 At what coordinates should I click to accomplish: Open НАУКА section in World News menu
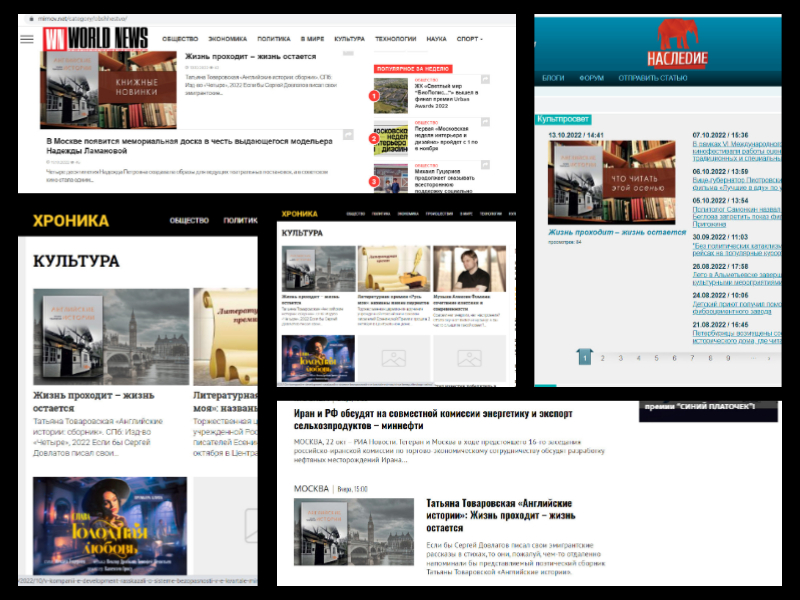coord(436,39)
